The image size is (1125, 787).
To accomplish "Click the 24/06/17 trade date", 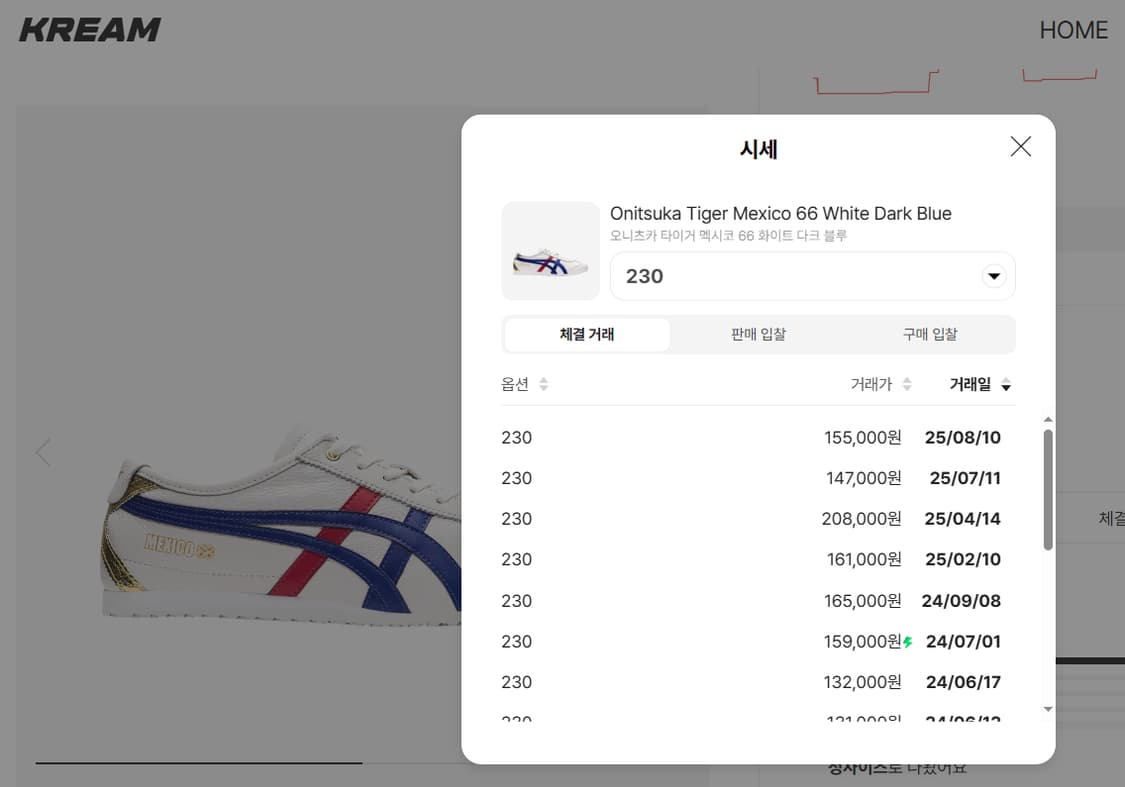I will [x=963, y=682].
